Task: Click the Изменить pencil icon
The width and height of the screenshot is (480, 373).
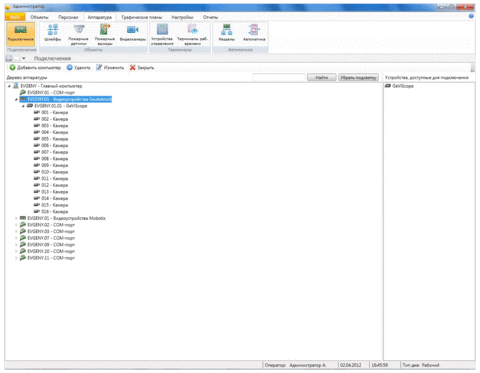Action: (x=99, y=67)
